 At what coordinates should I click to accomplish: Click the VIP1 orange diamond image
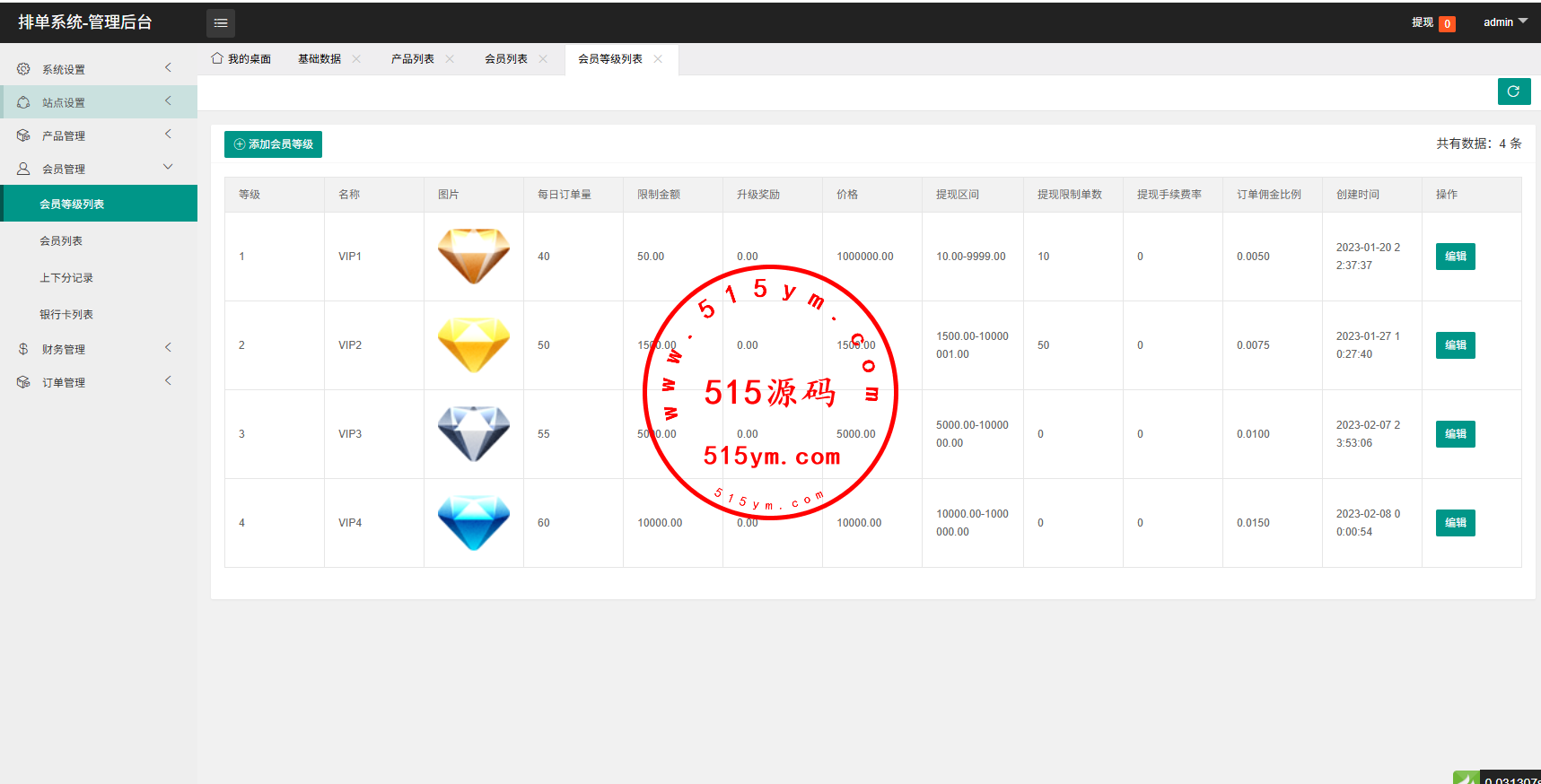point(473,257)
